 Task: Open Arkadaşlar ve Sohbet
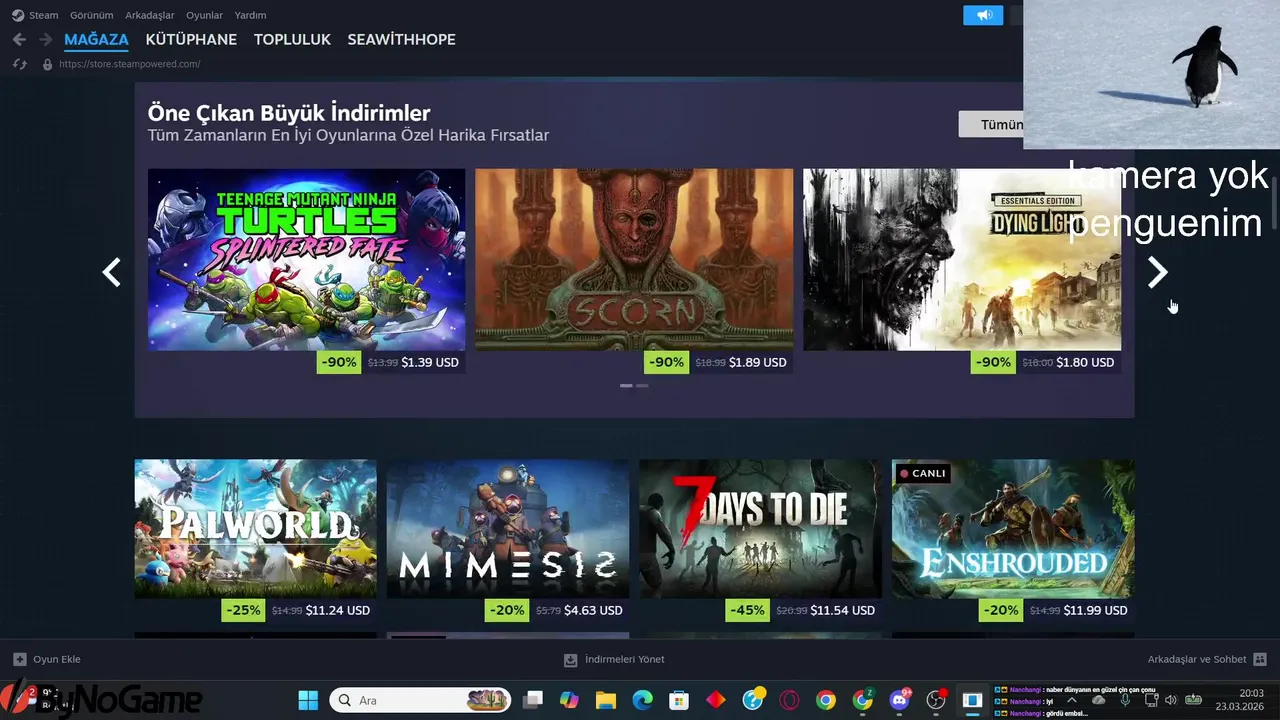(x=1197, y=659)
